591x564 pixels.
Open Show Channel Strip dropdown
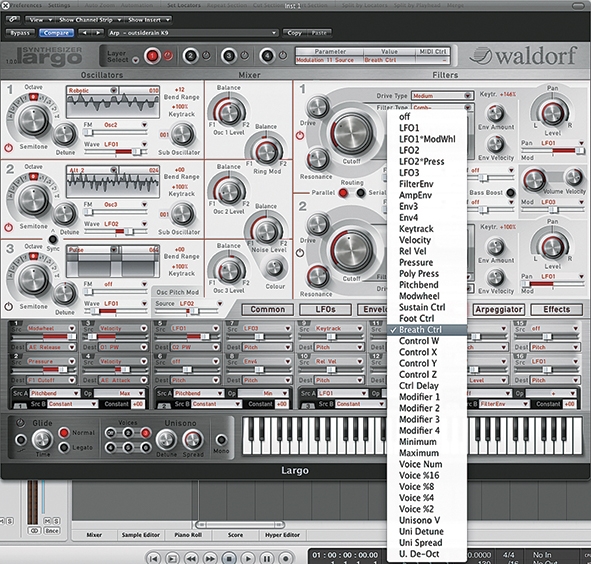click(x=90, y=20)
